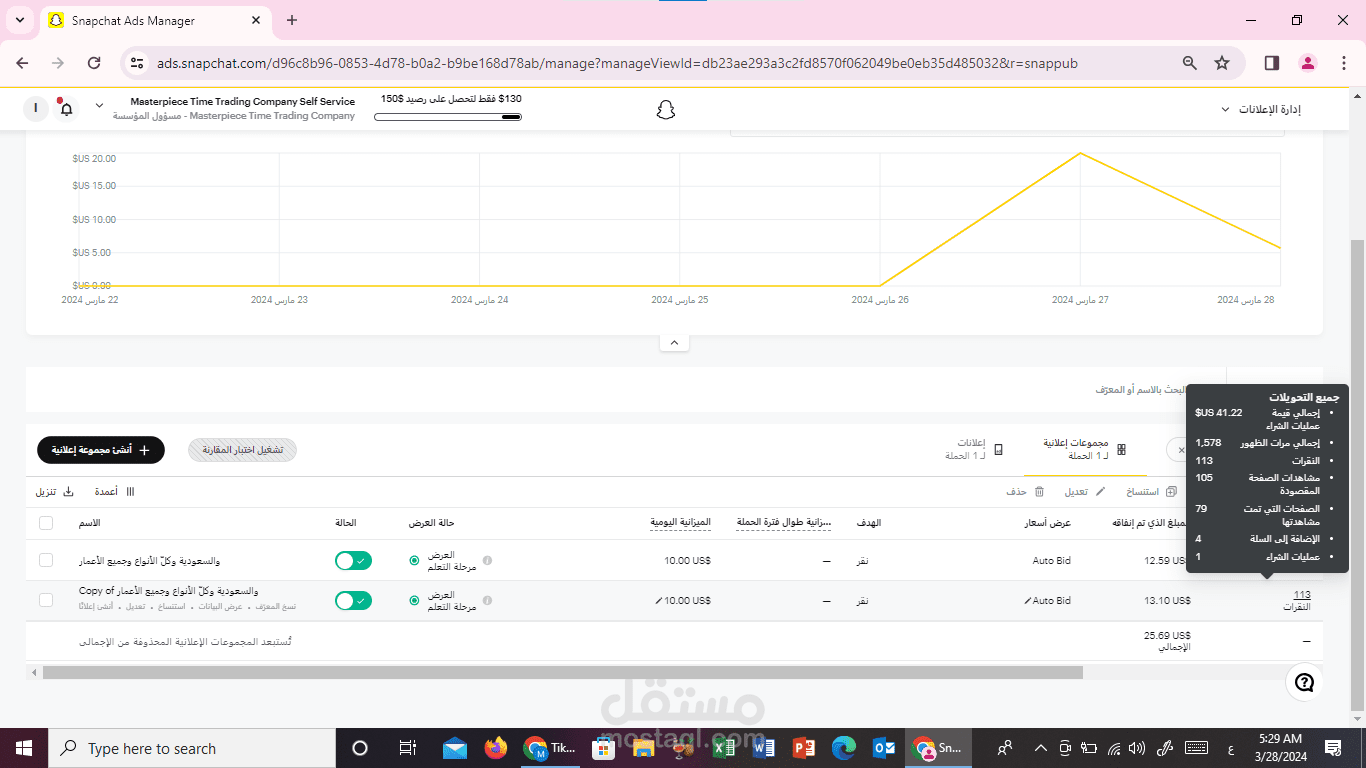
Task: Open the Mail app on the taskbar
Action: point(455,748)
